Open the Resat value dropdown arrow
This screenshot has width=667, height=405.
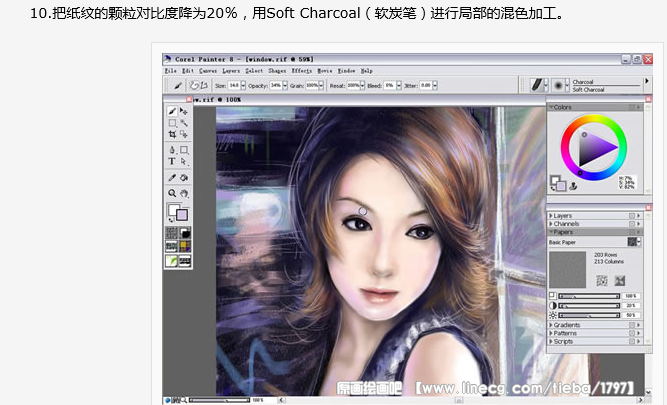coord(362,86)
